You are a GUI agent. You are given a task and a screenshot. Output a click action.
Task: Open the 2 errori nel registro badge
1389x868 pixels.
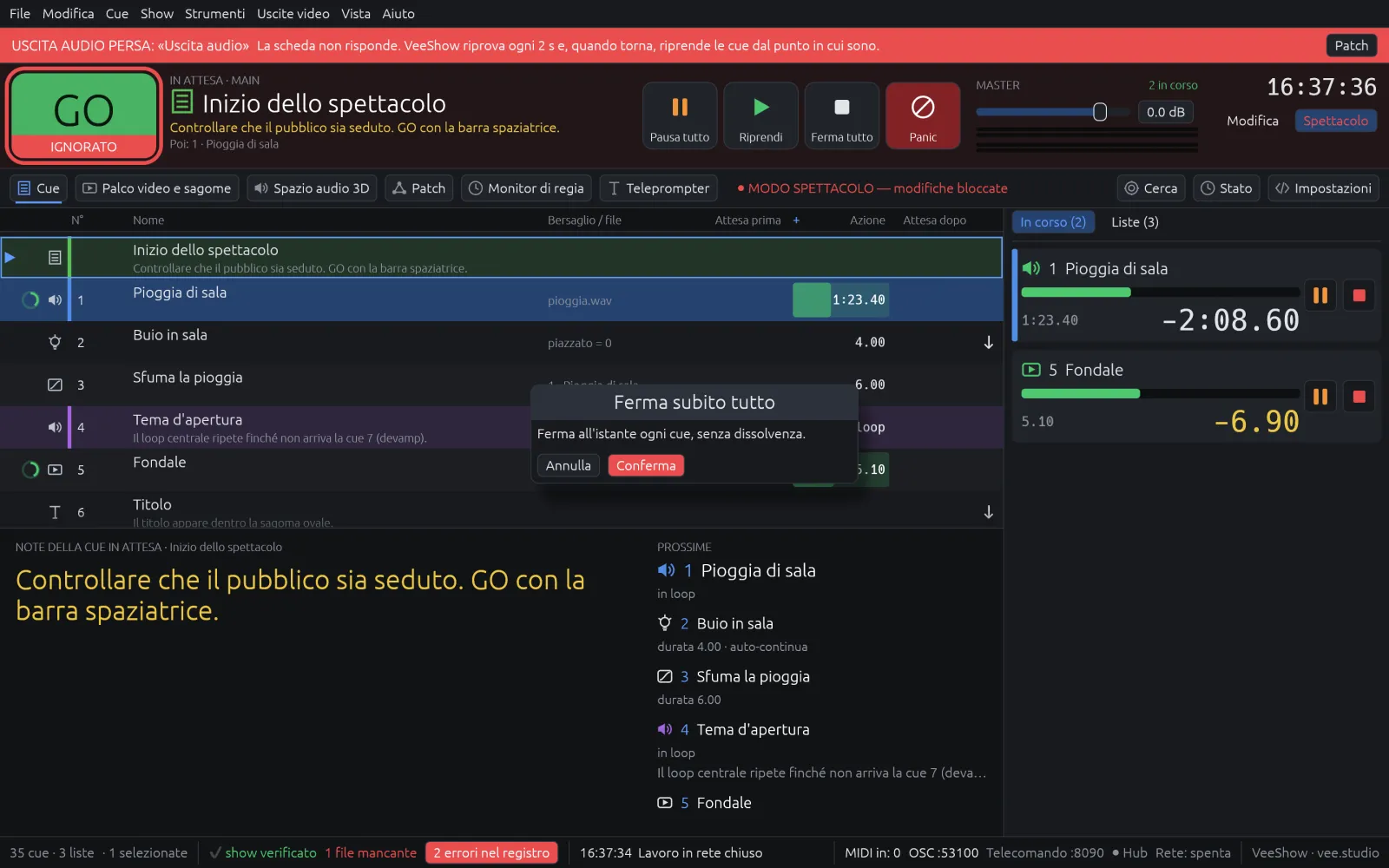coord(491,853)
